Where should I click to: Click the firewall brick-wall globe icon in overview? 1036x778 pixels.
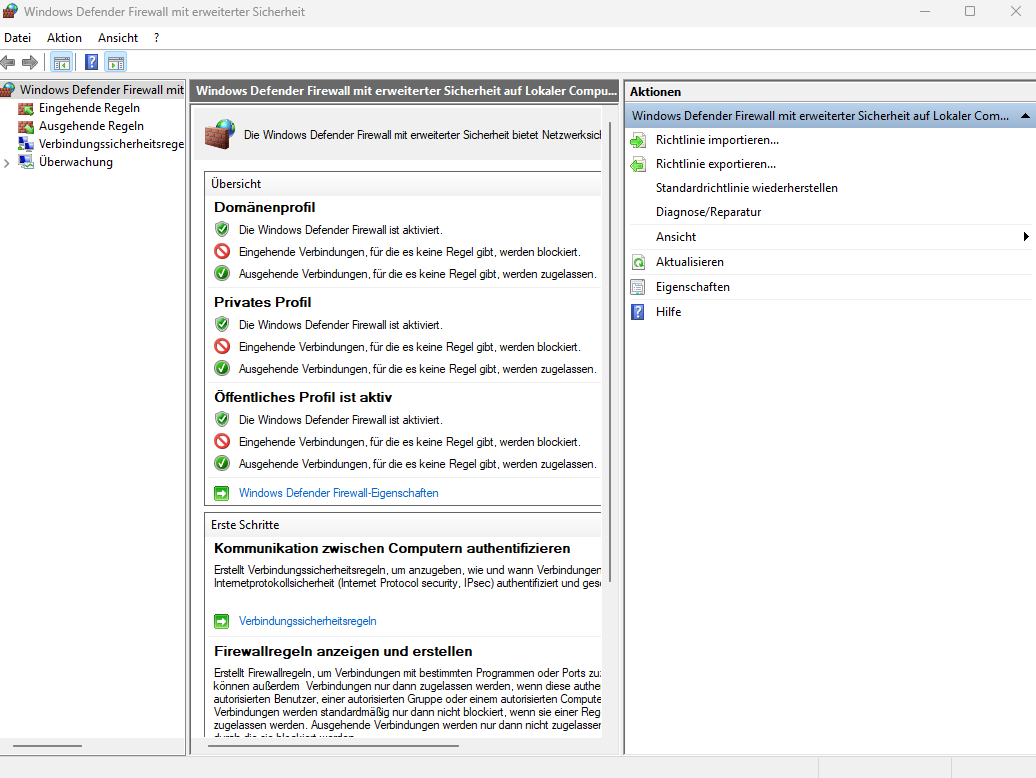(x=219, y=134)
